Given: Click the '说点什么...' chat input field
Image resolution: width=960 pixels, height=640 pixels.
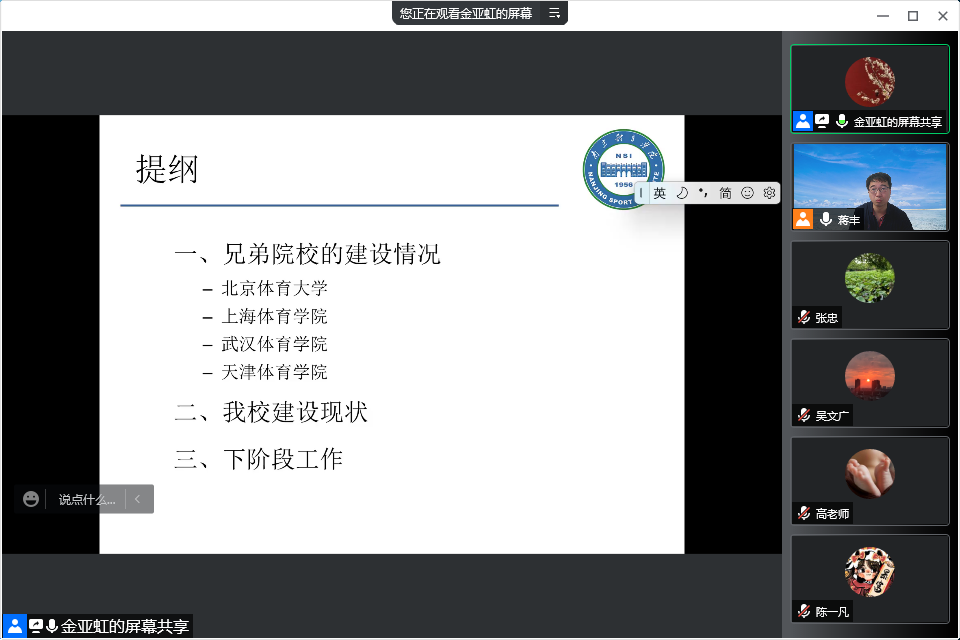Looking at the screenshot, I should 86,499.
